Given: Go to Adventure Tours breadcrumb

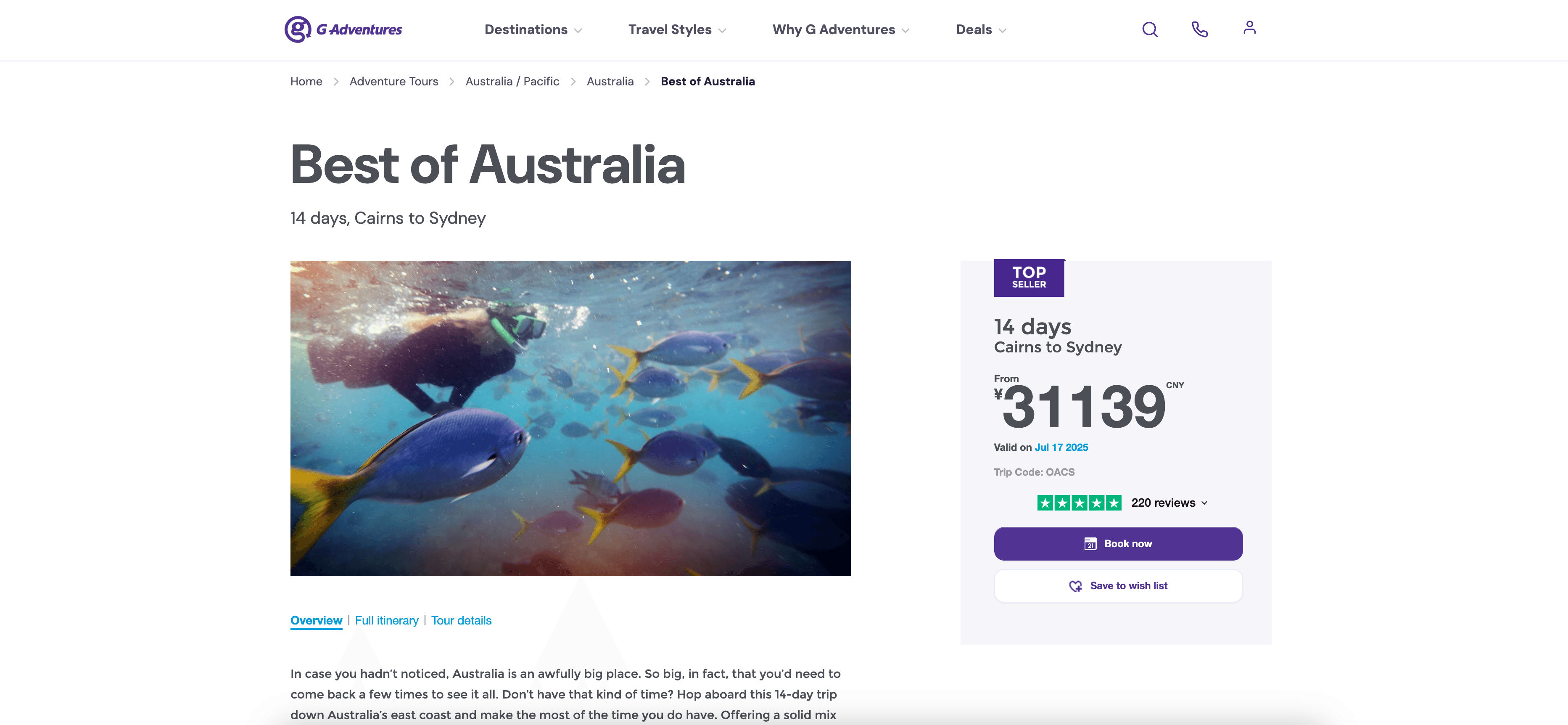Looking at the screenshot, I should tap(393, 82).
